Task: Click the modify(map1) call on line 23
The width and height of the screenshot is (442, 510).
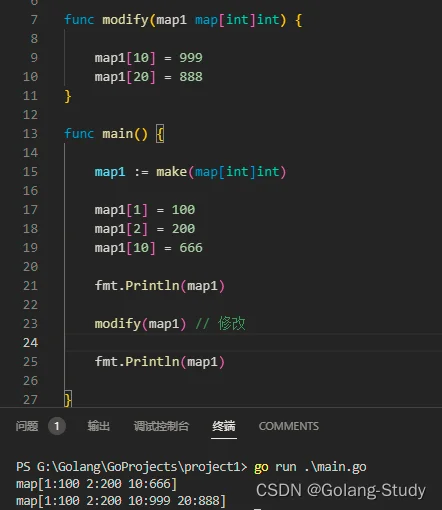Action: pyautogui.click(x=140, y=324)
